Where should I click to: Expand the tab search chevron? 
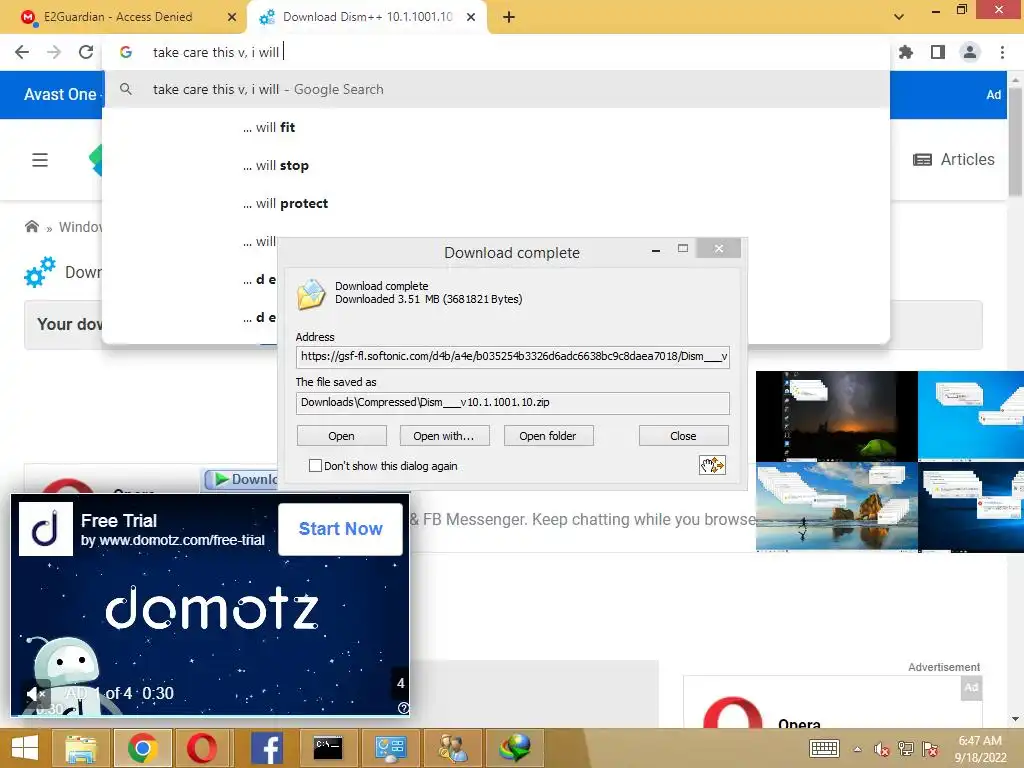coord(899,17)
